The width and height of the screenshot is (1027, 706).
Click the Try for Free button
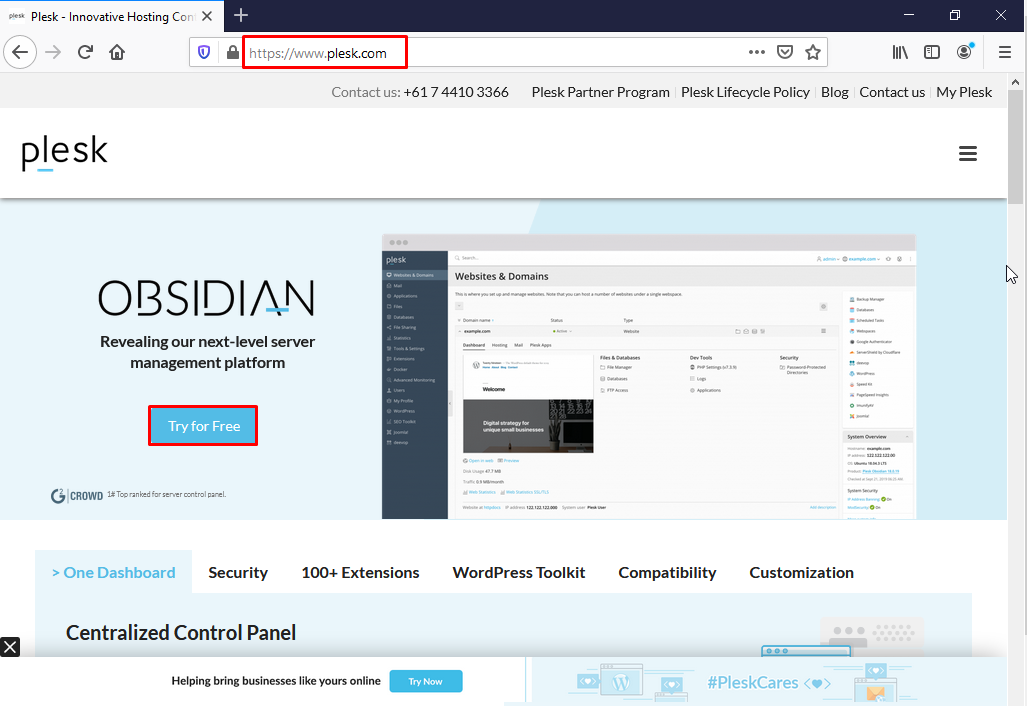point(204,426)
